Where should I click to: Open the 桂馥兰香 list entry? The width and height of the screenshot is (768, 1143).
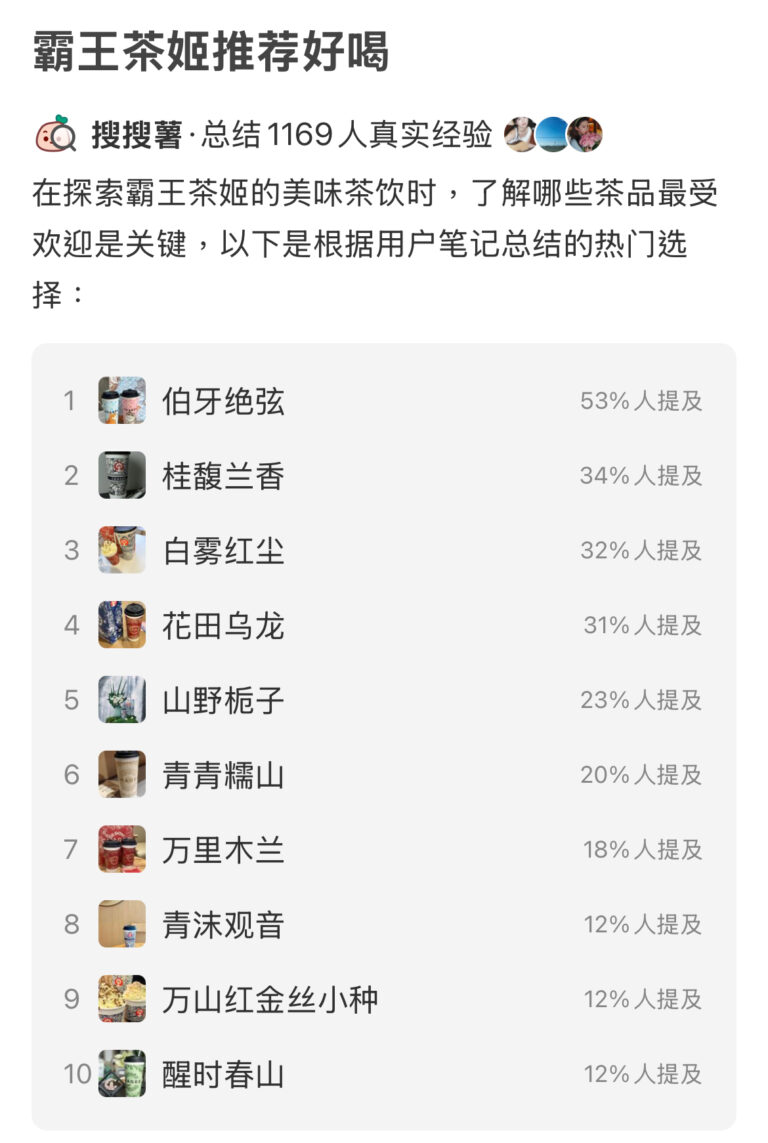tap(223, 476)
